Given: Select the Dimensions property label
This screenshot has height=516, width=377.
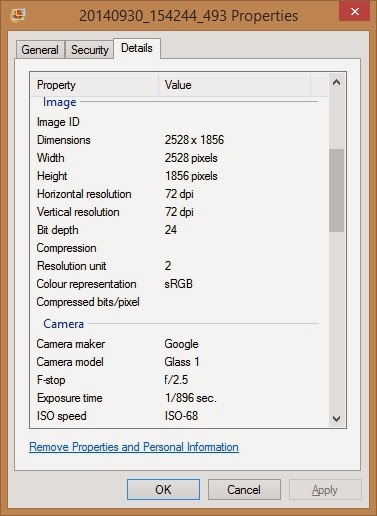Looking at the screenshot, I should (x=64, y=140).
